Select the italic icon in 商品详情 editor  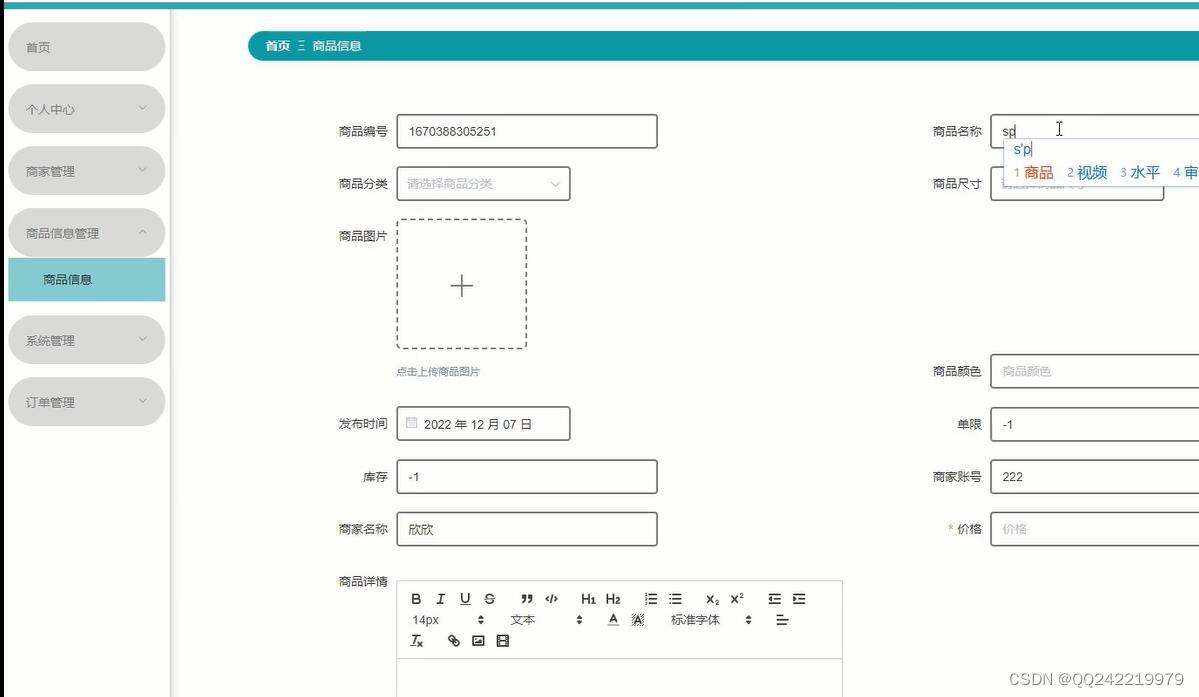coord(439,600)
